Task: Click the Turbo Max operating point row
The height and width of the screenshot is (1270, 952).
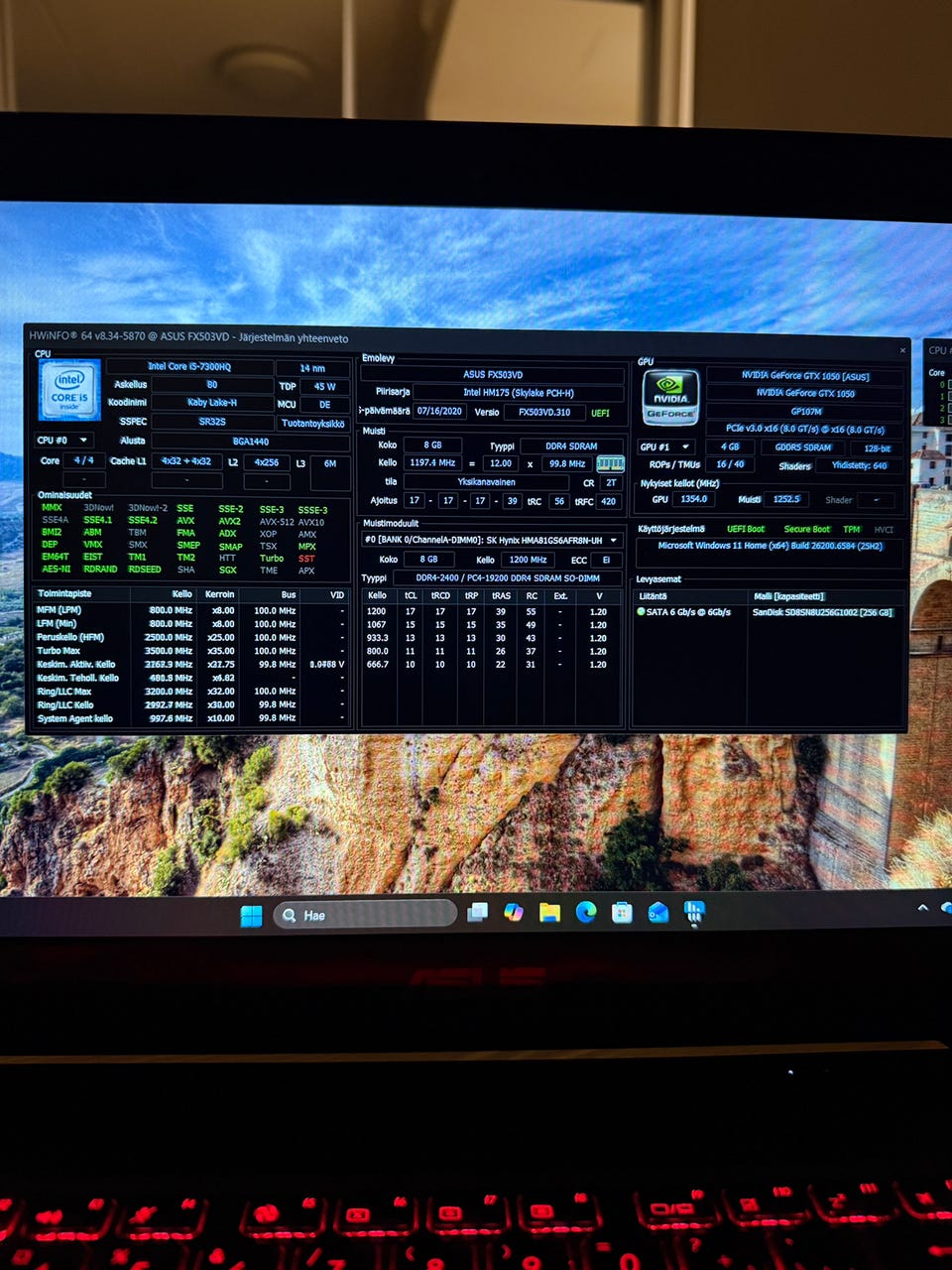Action: coord(191,651)
